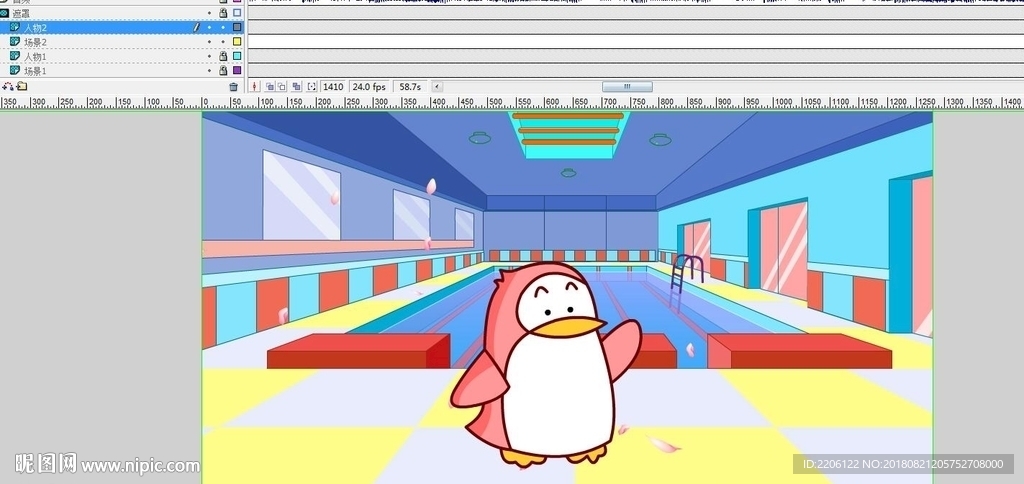Click the timeline scroll-left arrow

pos(437,86)
